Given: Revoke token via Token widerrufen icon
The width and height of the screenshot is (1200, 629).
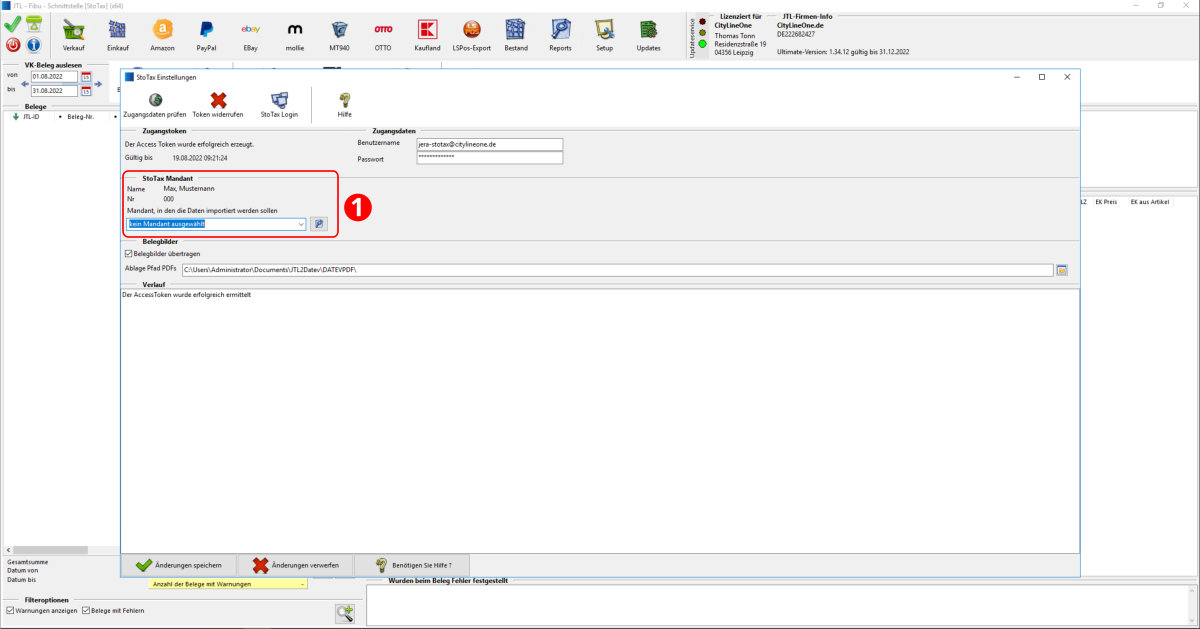Looking at the screenshot, I should (x=218, y=100).
